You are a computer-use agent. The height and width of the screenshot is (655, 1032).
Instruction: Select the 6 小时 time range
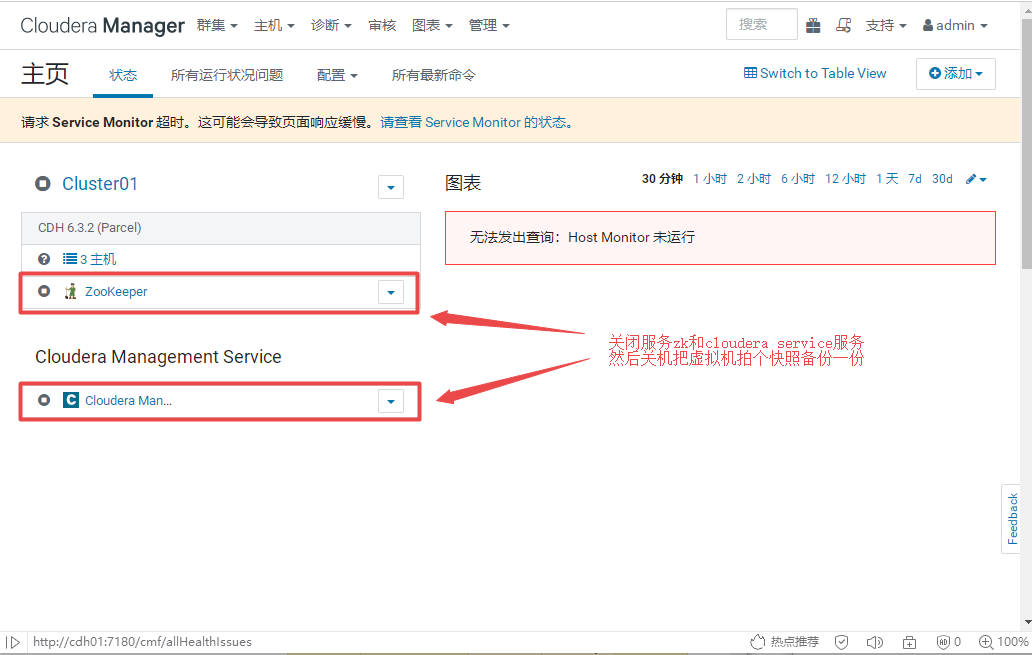(x=798, y=179)
